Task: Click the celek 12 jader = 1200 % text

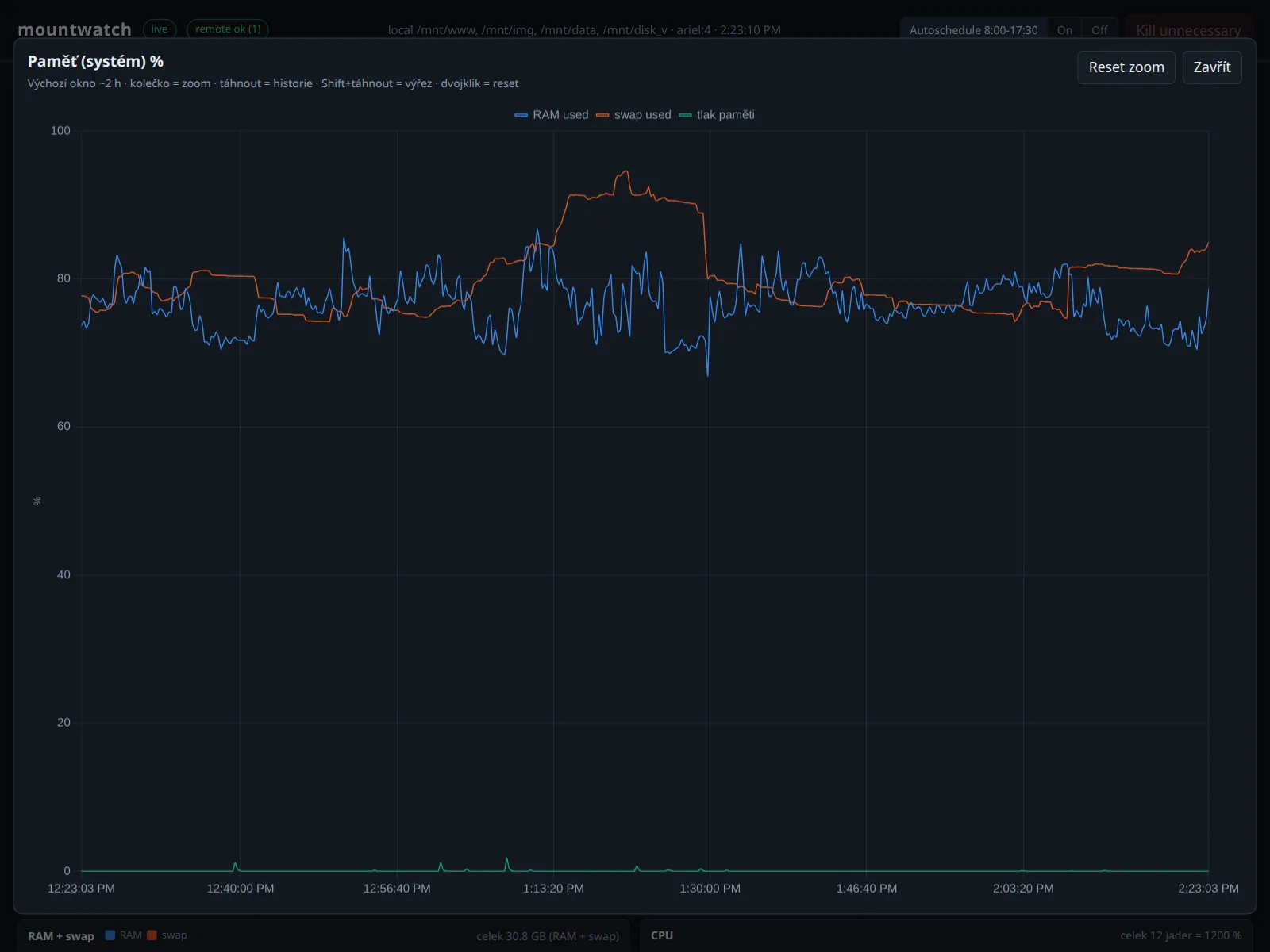Action: click(1181, 936)
